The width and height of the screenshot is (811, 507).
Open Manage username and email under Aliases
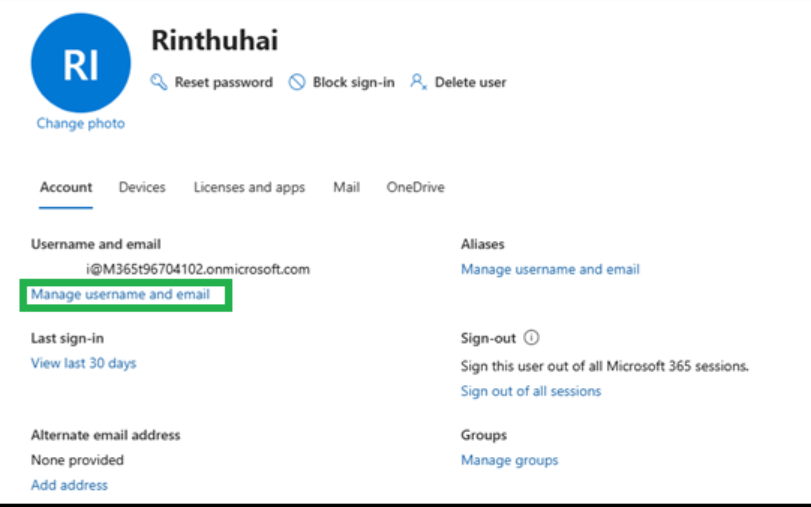550,270
